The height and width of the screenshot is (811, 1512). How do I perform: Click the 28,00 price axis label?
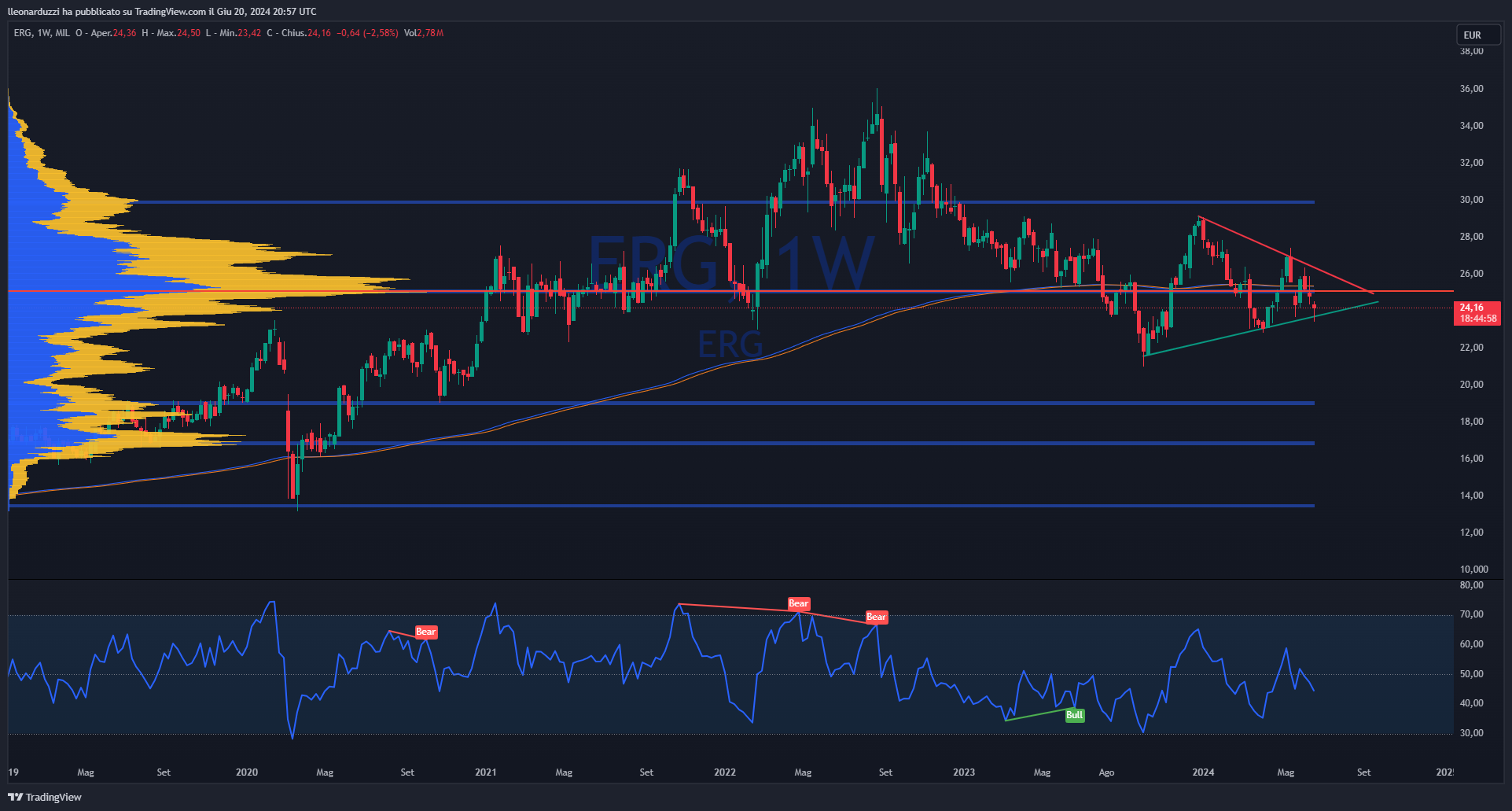[1471, 237]
